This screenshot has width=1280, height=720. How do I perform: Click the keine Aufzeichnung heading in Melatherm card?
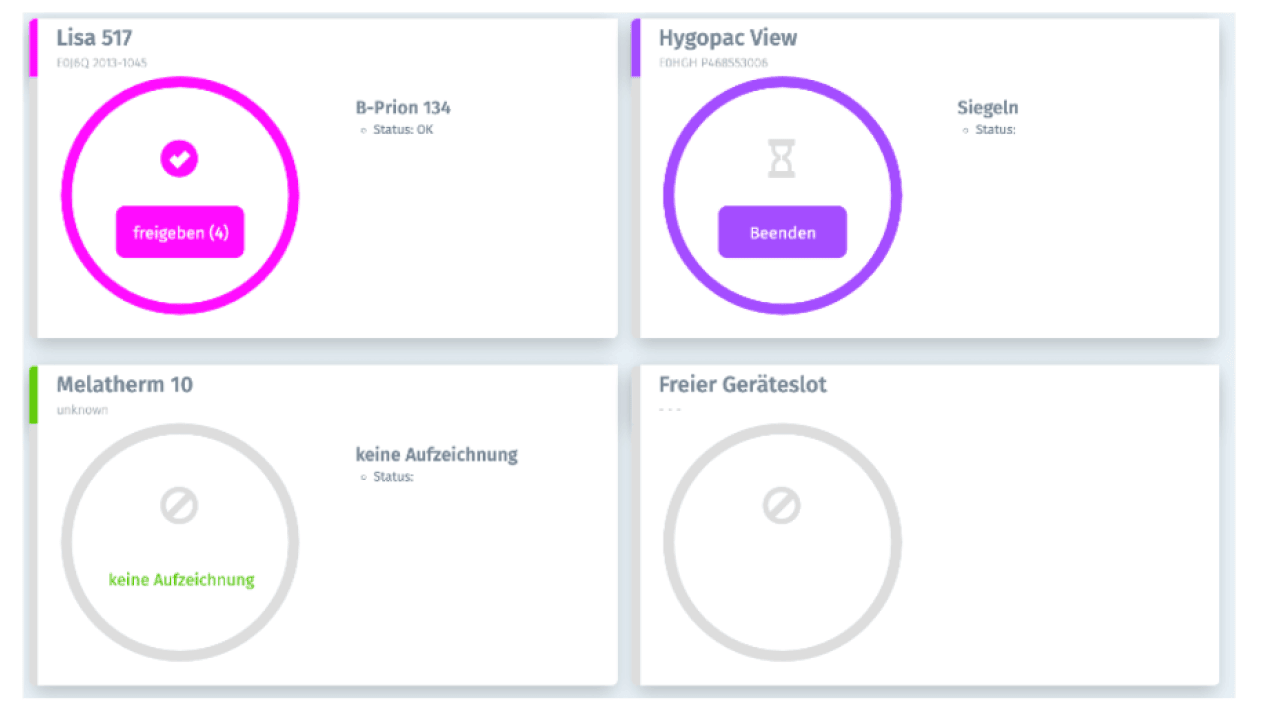coord(436,455)
